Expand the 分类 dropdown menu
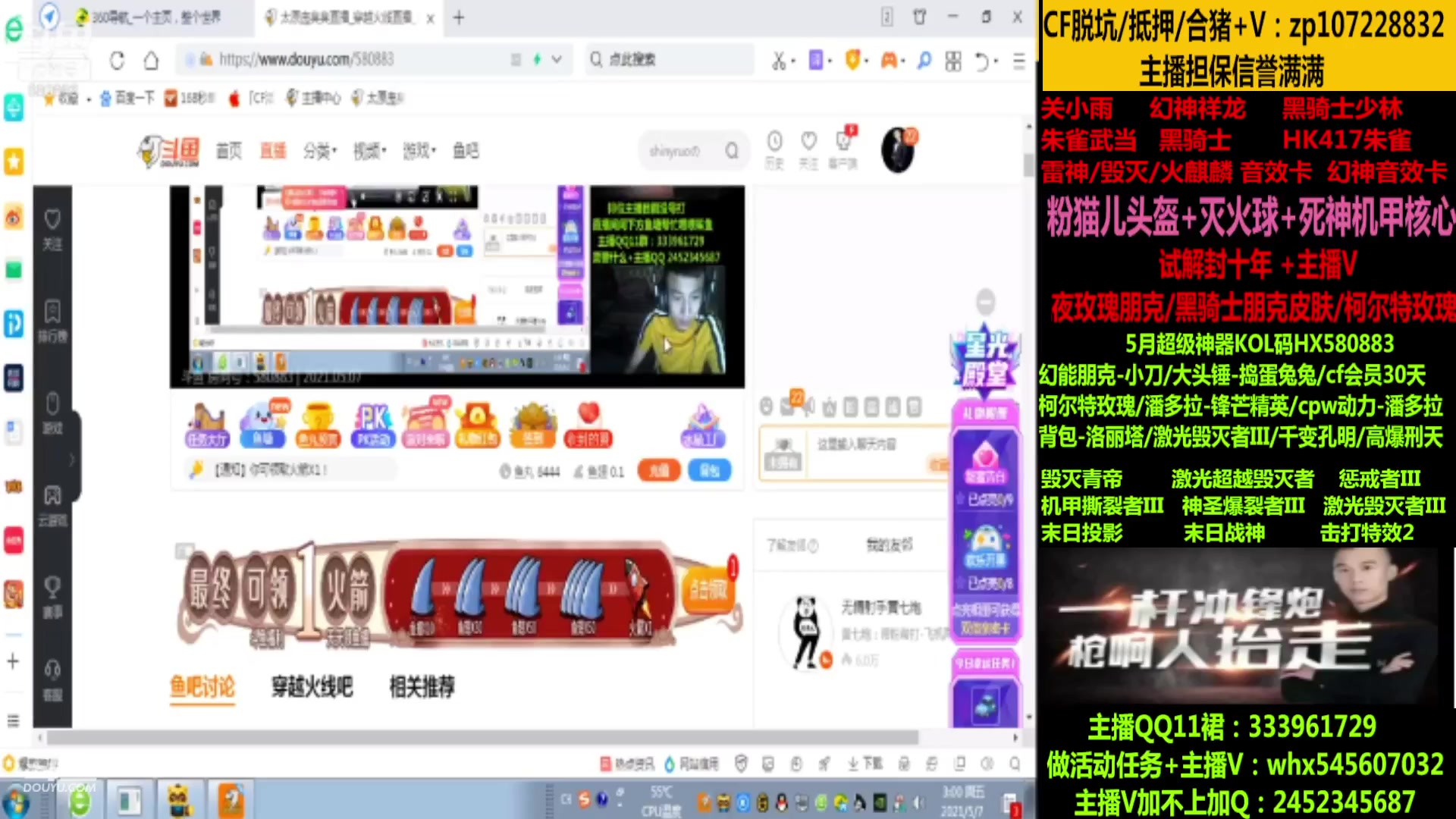The height and width of the screenshot is (819, 1456). click(x=320, y=151)
